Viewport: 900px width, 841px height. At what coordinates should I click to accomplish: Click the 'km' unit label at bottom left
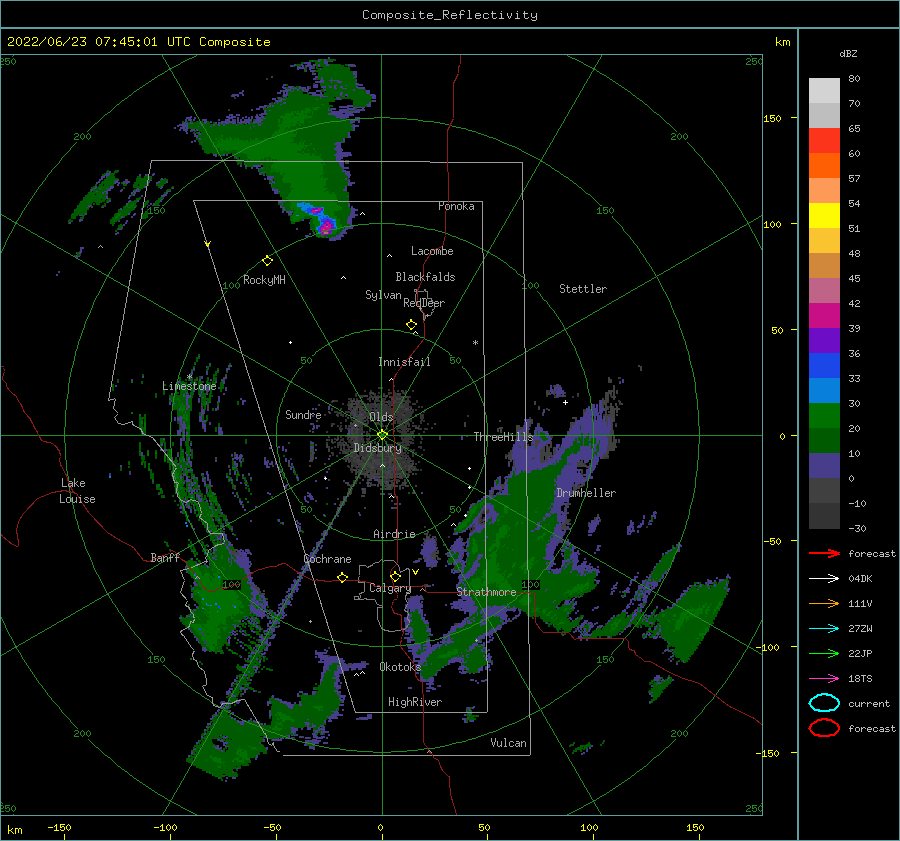pyautogui.click(x=14, y=830)
